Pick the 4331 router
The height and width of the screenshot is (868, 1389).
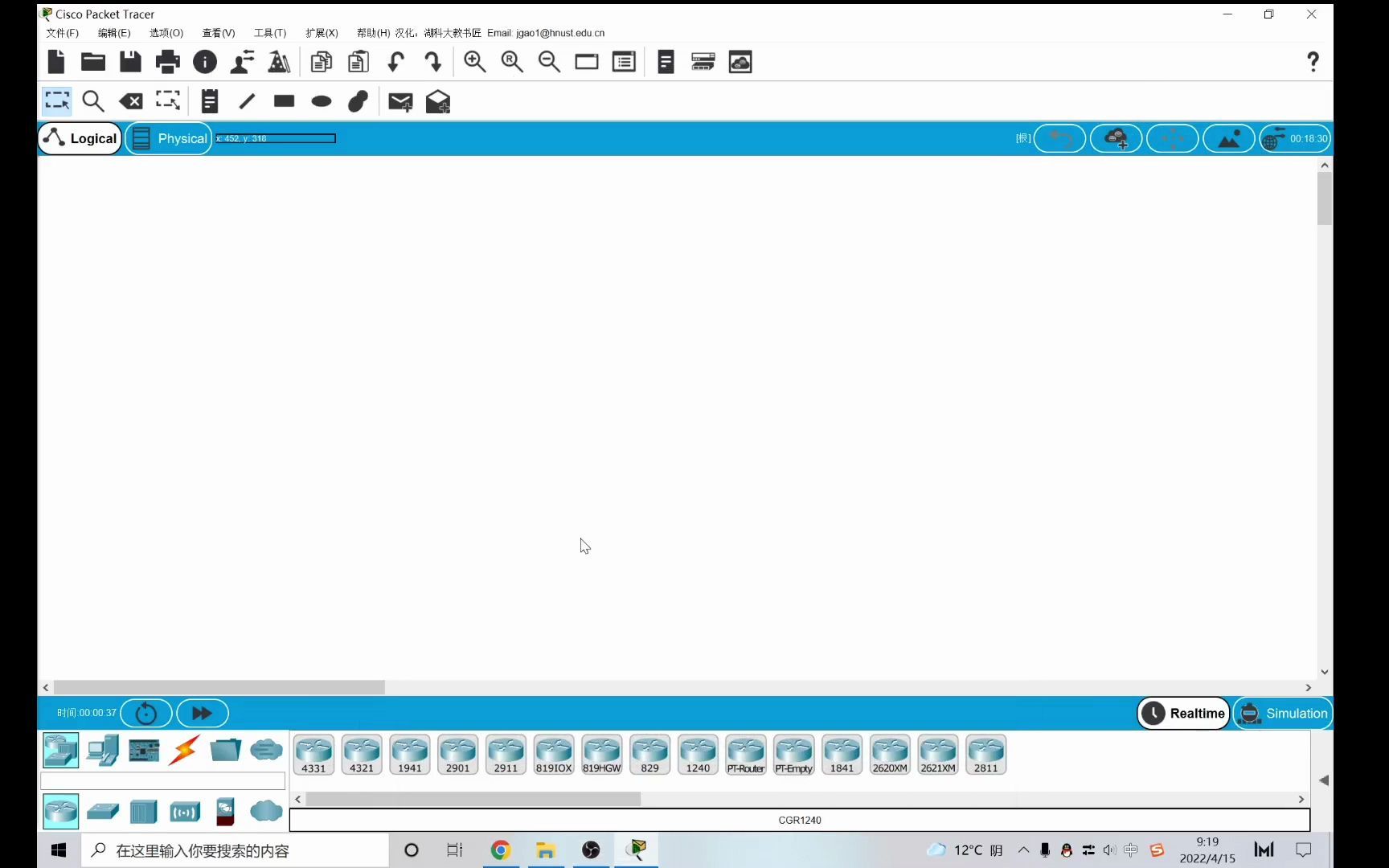[x=313, y=755]
